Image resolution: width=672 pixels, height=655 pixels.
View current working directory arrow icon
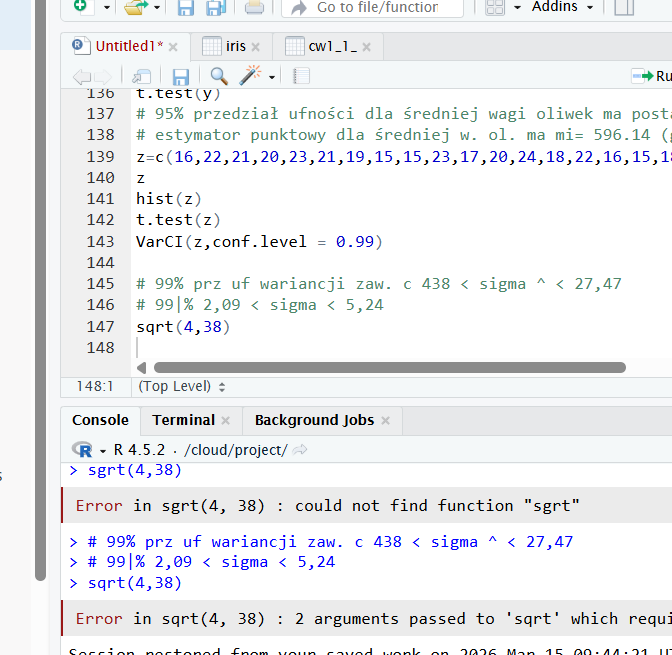tap(300, 450)
